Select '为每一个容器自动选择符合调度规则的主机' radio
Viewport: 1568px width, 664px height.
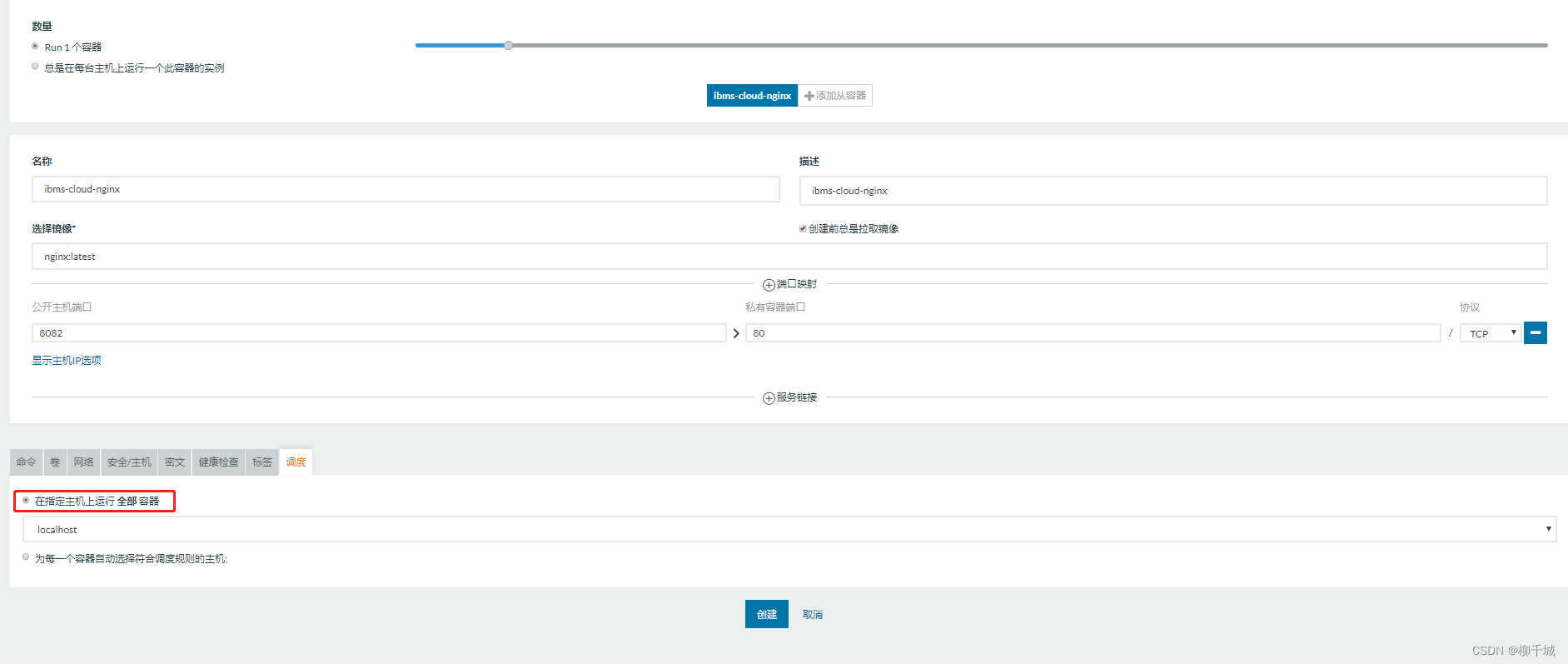(x=26, y=557)
